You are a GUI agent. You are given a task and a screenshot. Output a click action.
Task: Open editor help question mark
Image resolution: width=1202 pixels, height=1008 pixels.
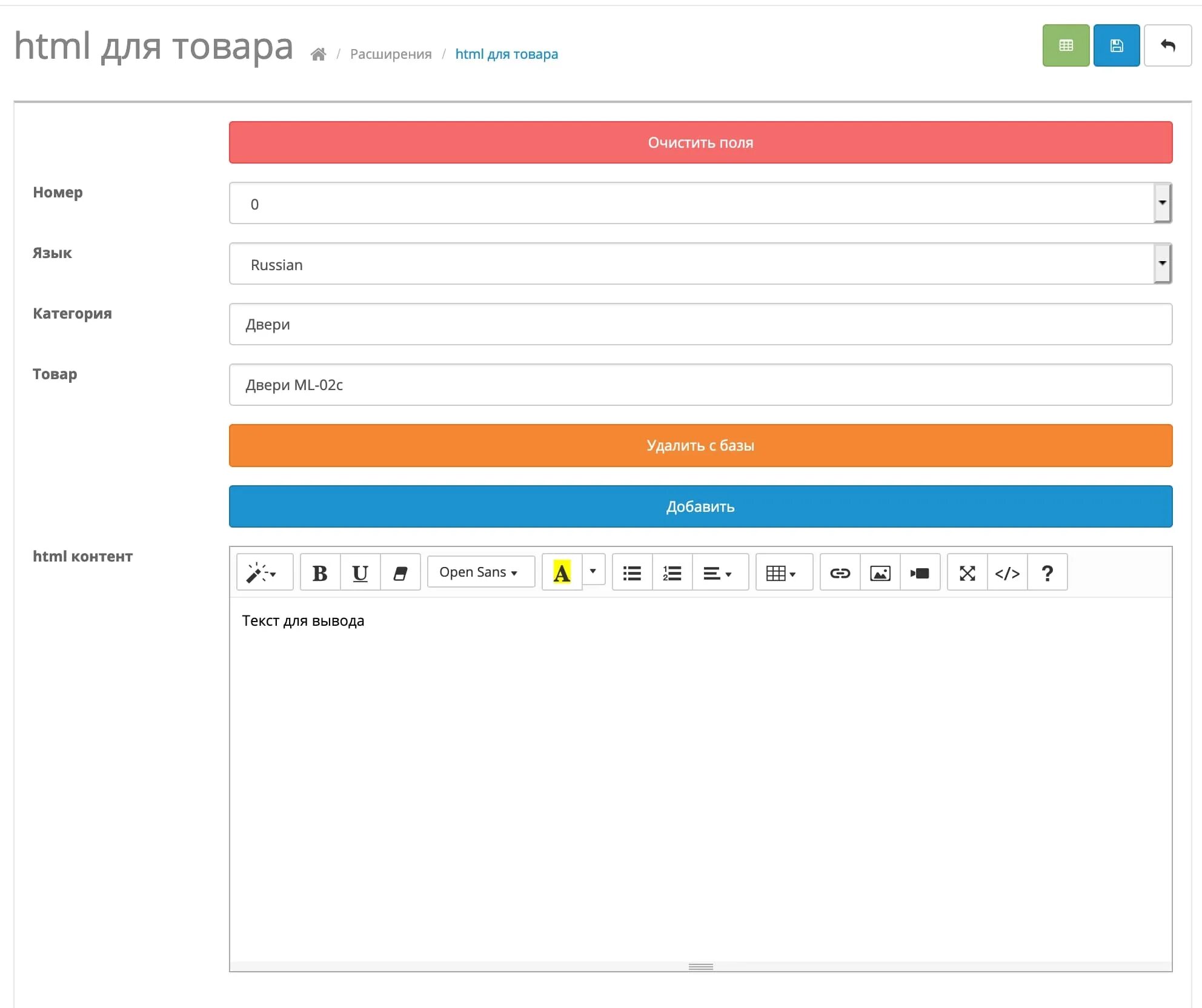pos(1047,572)
